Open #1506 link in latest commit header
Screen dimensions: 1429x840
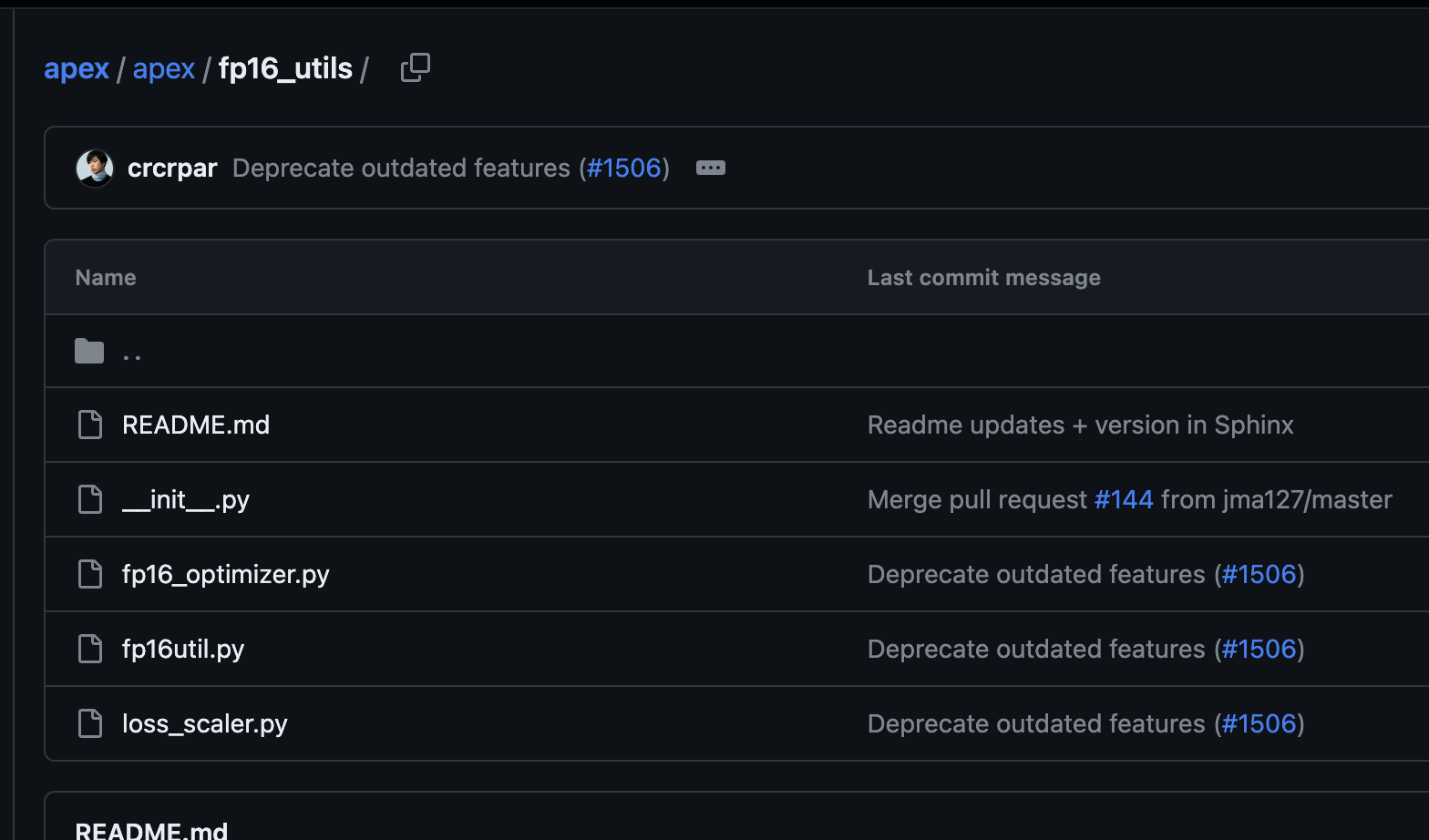pos(624,168)
